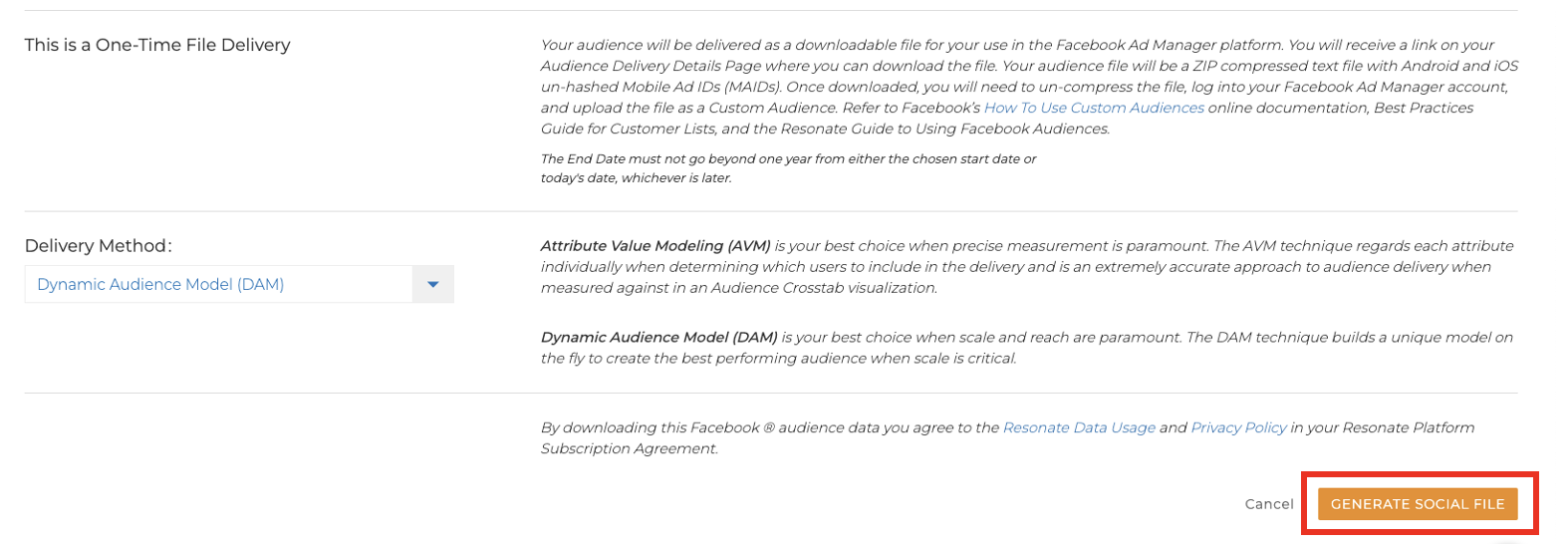Click the Subscription Agreement text

tap(629, 448)
